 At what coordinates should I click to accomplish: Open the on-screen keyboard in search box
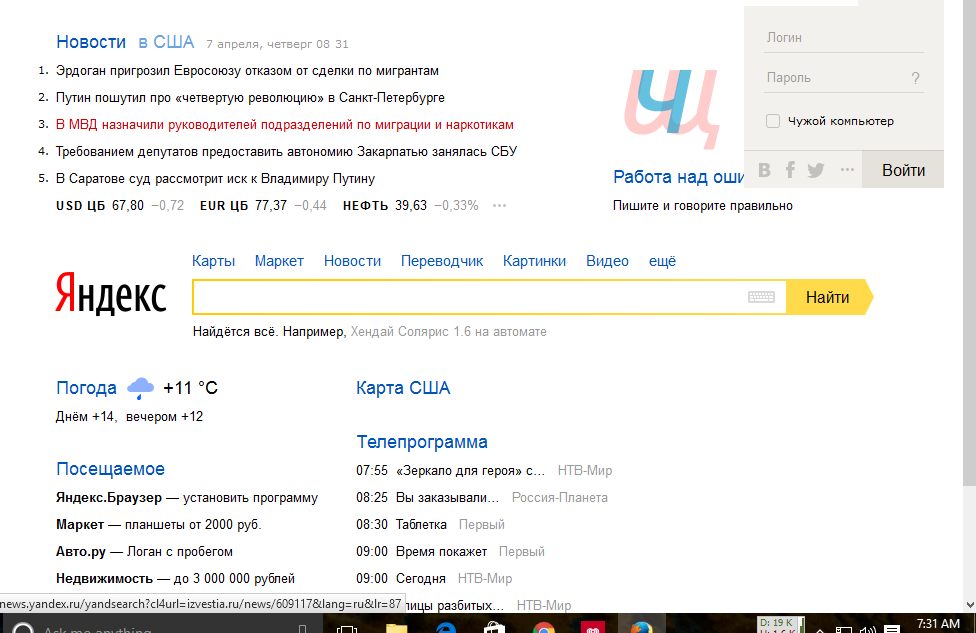(x=761, y=297)
